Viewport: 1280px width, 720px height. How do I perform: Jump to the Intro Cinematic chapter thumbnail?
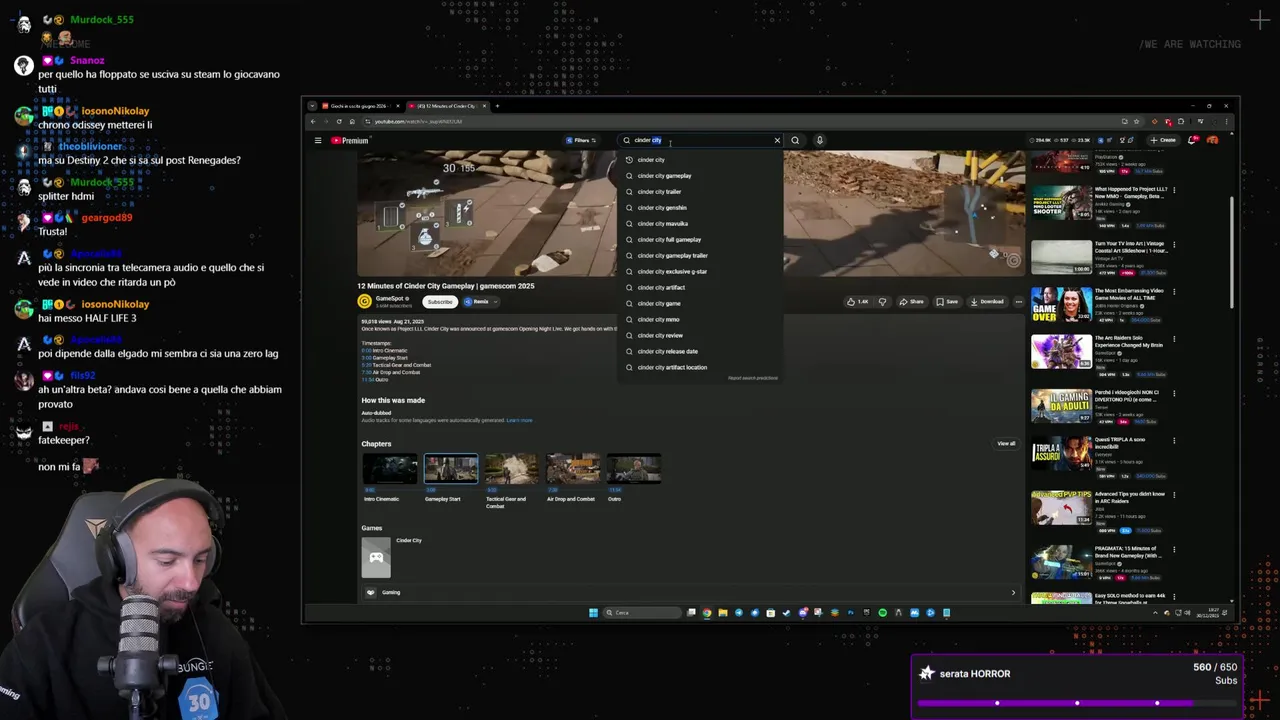389,469
